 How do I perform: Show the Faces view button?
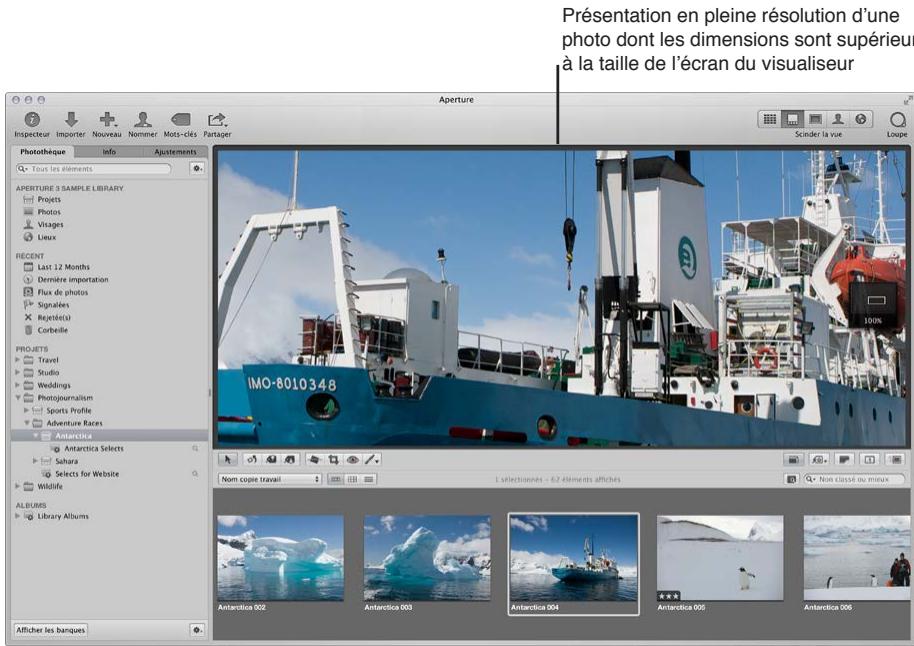(838, 119)
